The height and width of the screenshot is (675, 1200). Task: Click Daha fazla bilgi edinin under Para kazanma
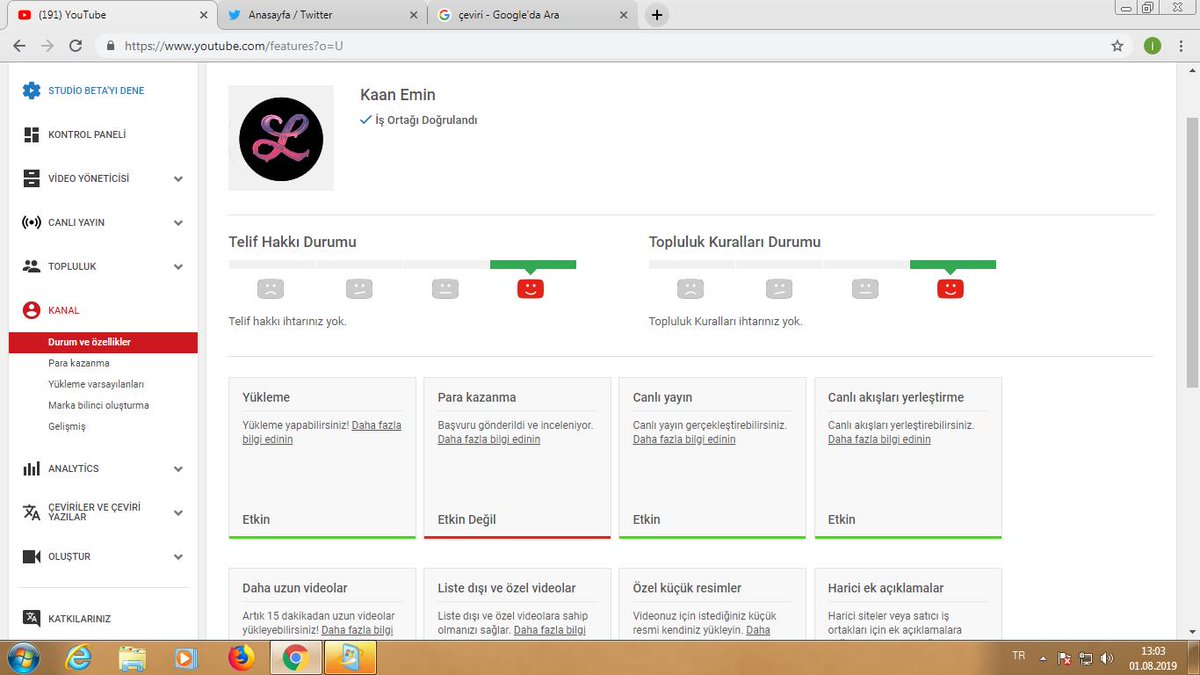click(x=489, y=439)
